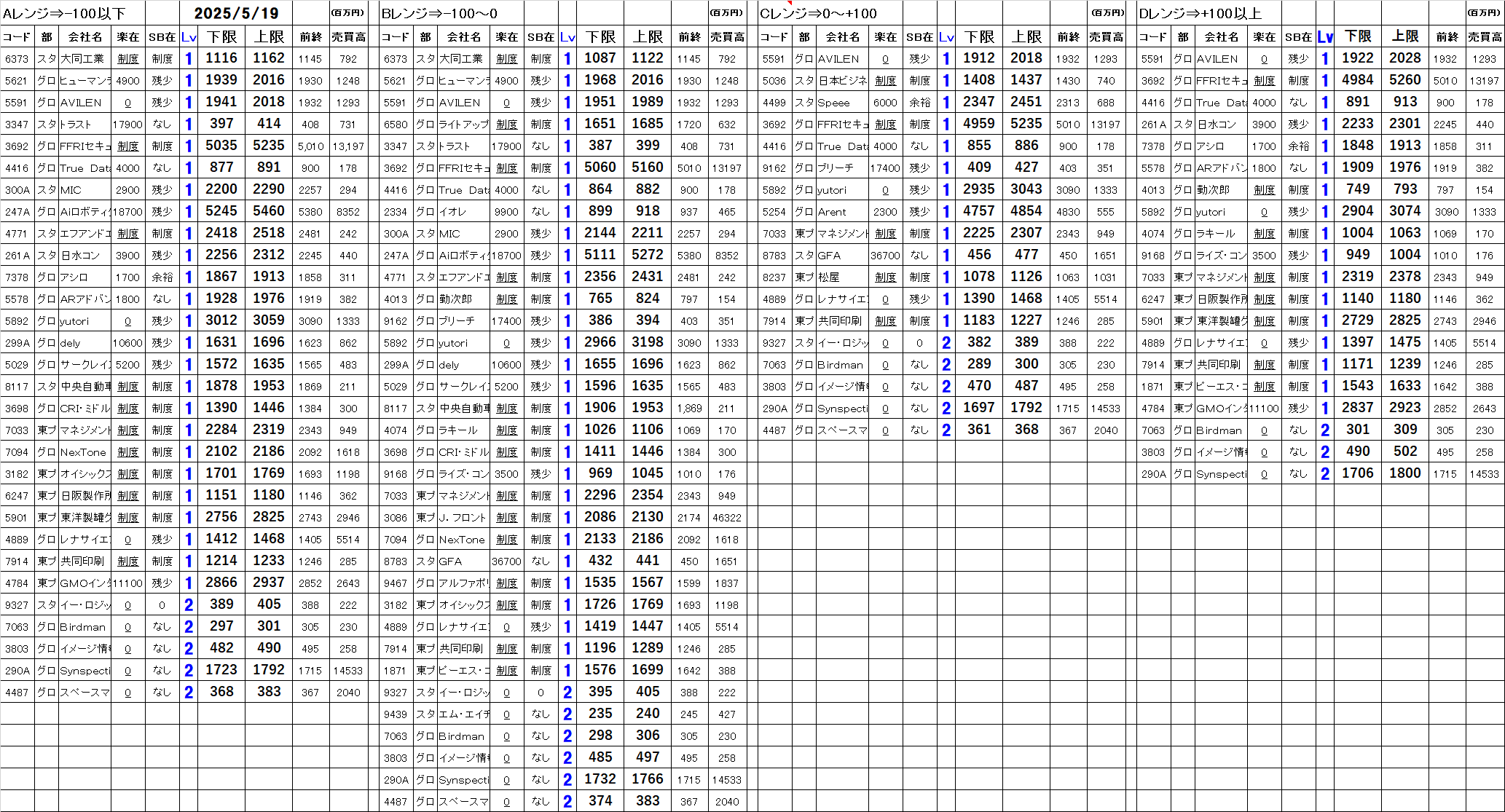The width and height of the screenshot is (1505, 812).
Task: Click the date cell 2025/5/19
Action: pyautogui.click(x=236, y=13)
